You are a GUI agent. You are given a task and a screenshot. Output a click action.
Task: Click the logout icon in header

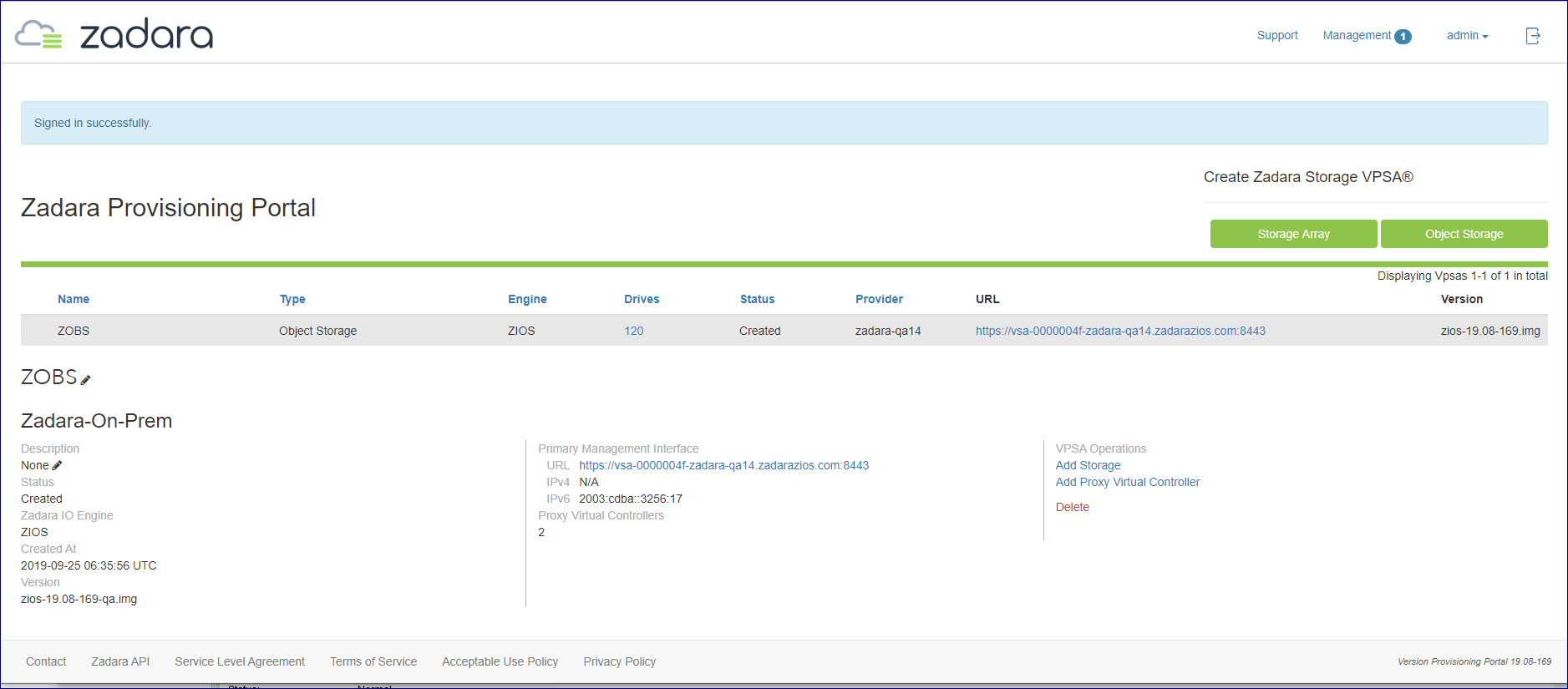1533,36
